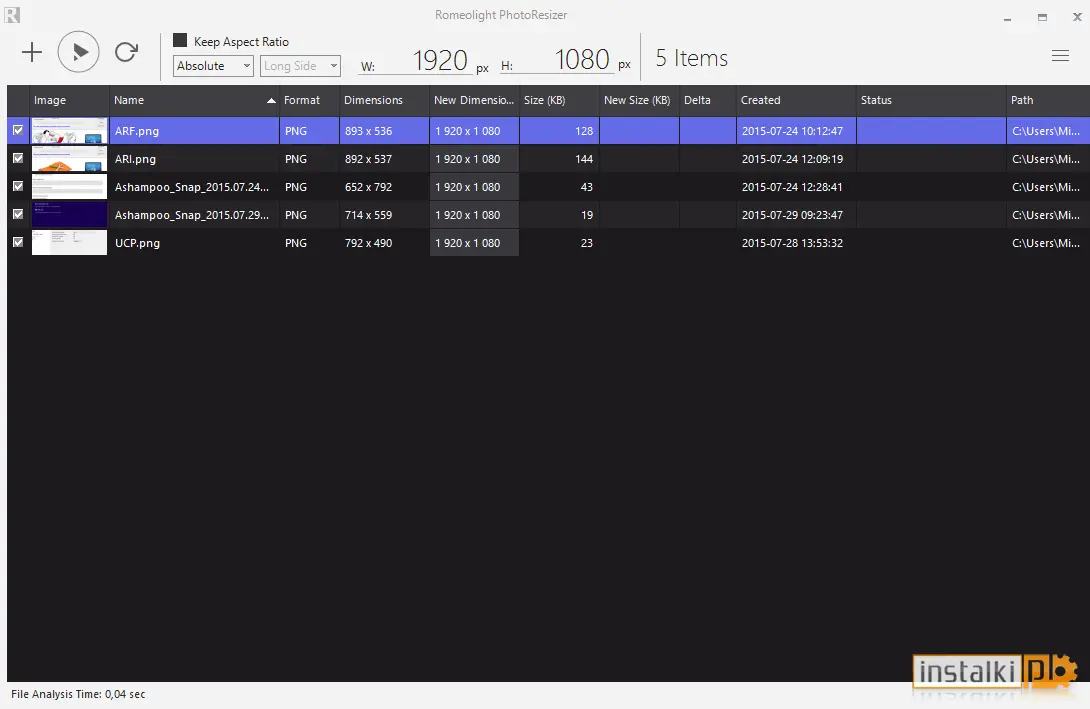Screen dimensions: 1090x709
Task: Select the ARF.png thumbnail image
Action: (70, 131)
